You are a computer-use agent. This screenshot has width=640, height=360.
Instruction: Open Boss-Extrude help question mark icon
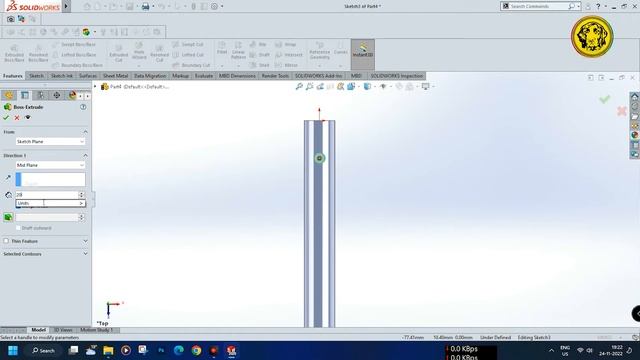tap(83, 107)
